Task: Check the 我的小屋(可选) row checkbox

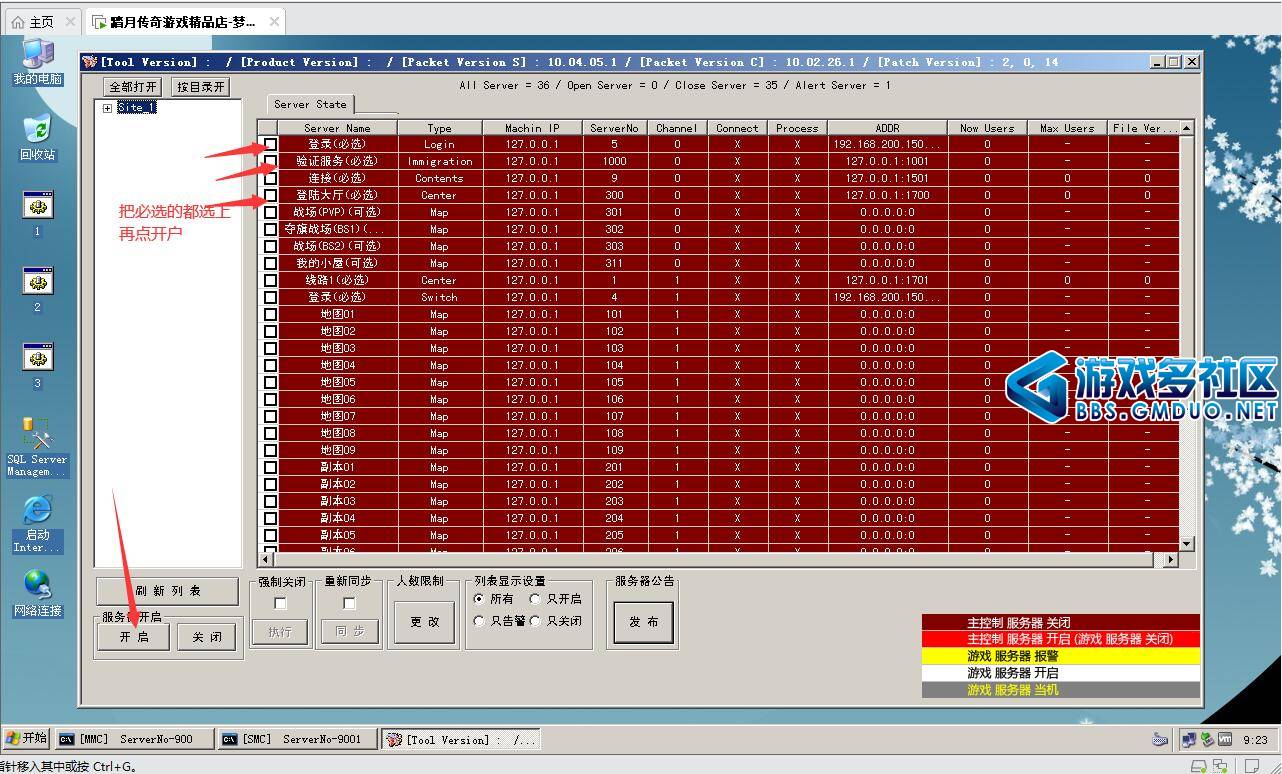Action: tap(270, 263)
